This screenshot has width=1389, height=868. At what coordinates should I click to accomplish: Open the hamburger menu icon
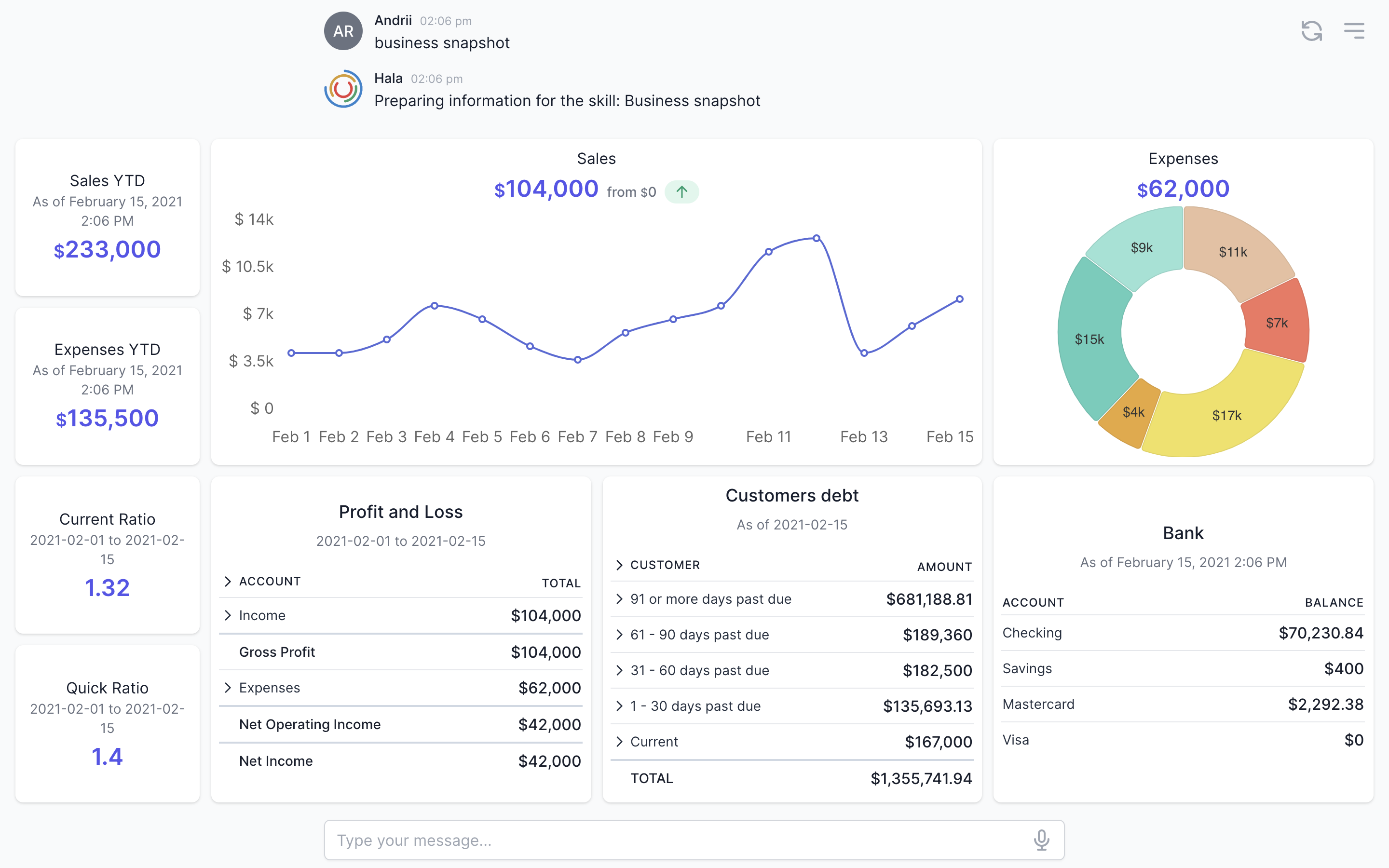click(1354, 31)
